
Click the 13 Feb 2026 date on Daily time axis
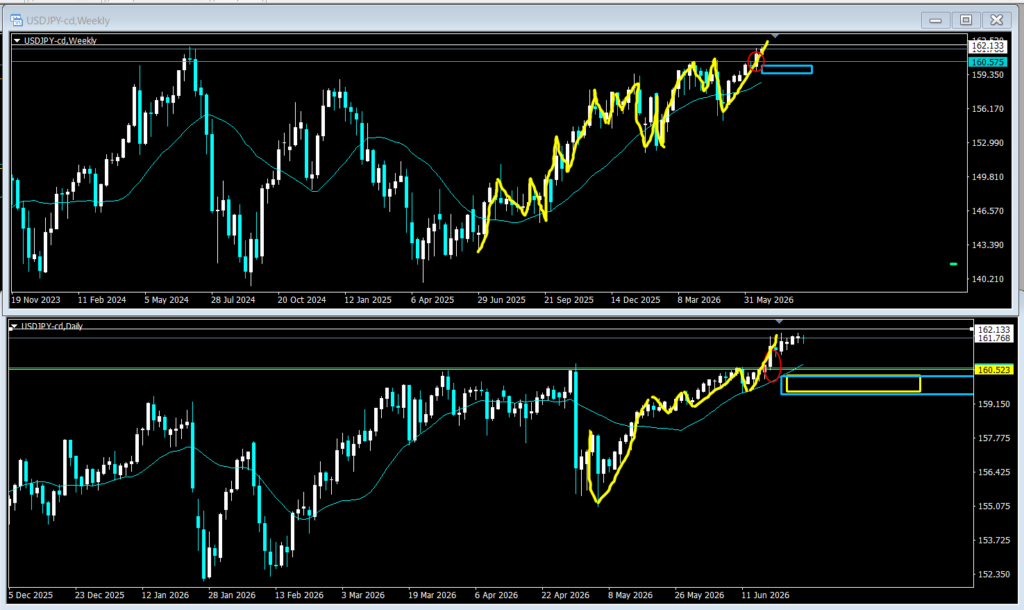click(299, 595)
